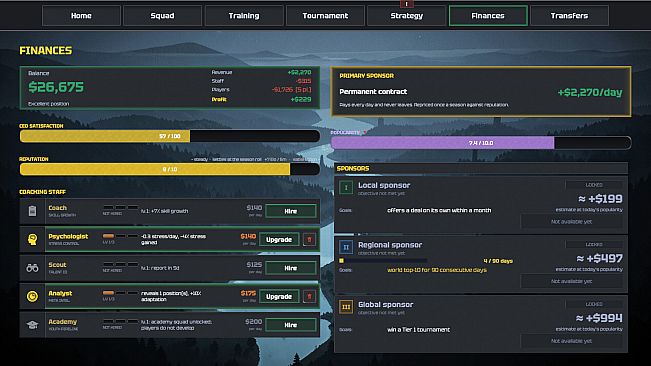
Task: Click the Profit row in balance panel
Action: click(x=261, y=100)
